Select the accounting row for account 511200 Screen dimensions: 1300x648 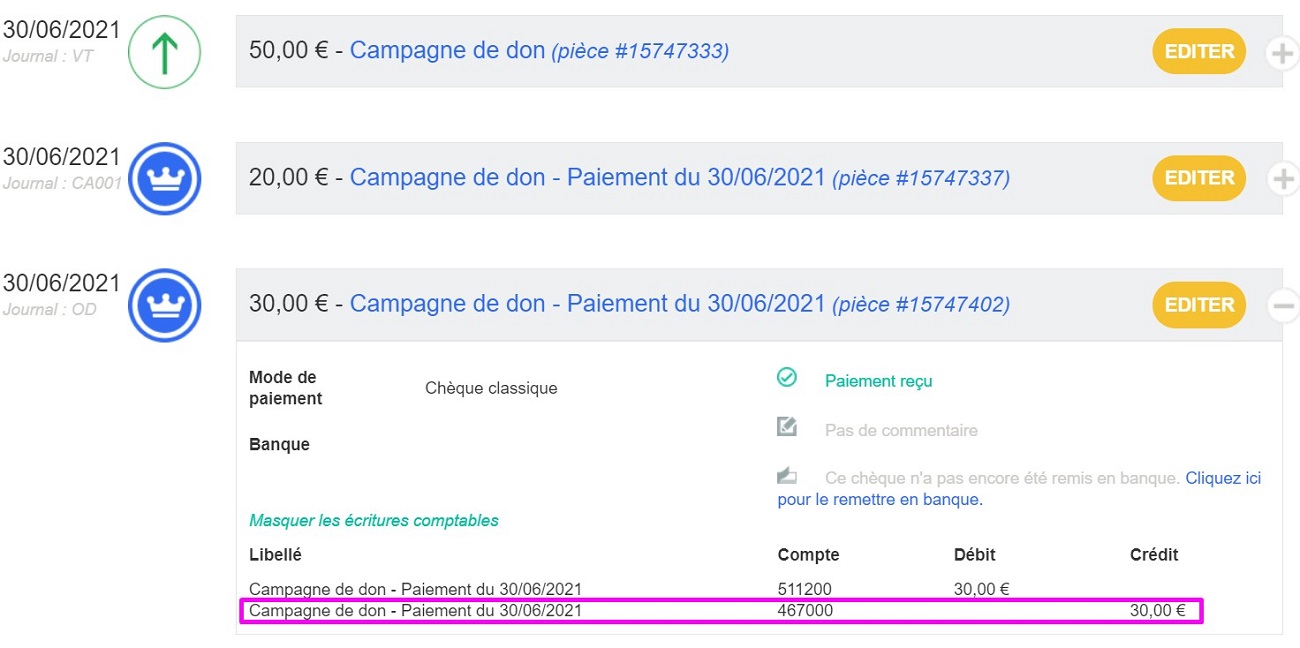(721, 589)
